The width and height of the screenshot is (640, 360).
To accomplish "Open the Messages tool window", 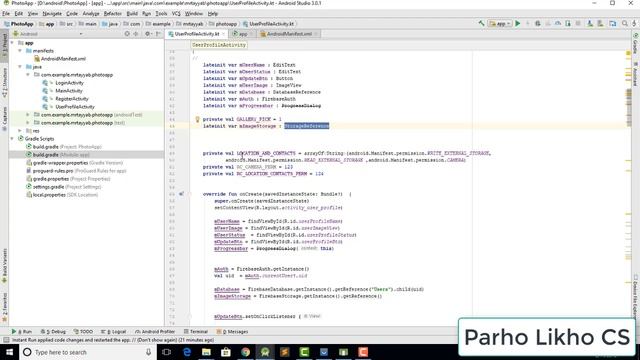I will coord(232,331).
